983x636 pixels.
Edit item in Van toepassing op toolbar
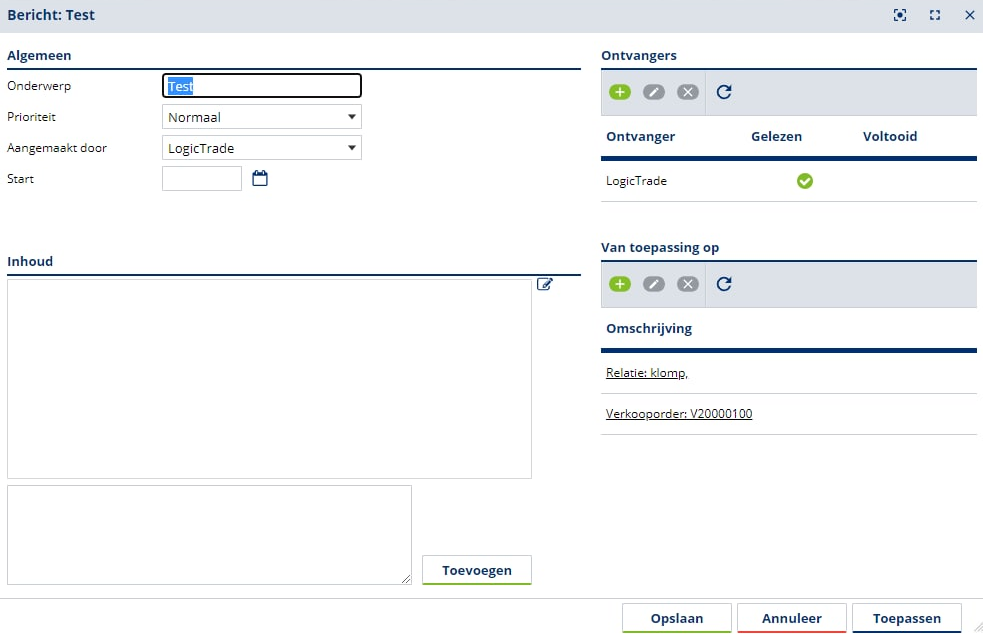(x=654, y=284)
